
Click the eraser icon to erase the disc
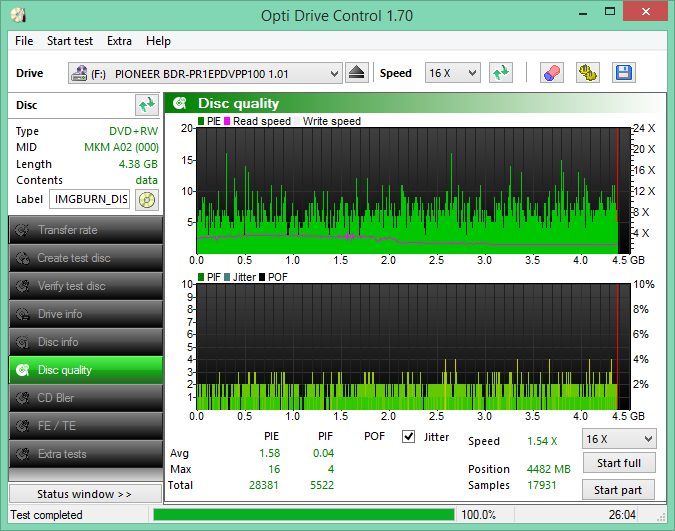[552, 73]
